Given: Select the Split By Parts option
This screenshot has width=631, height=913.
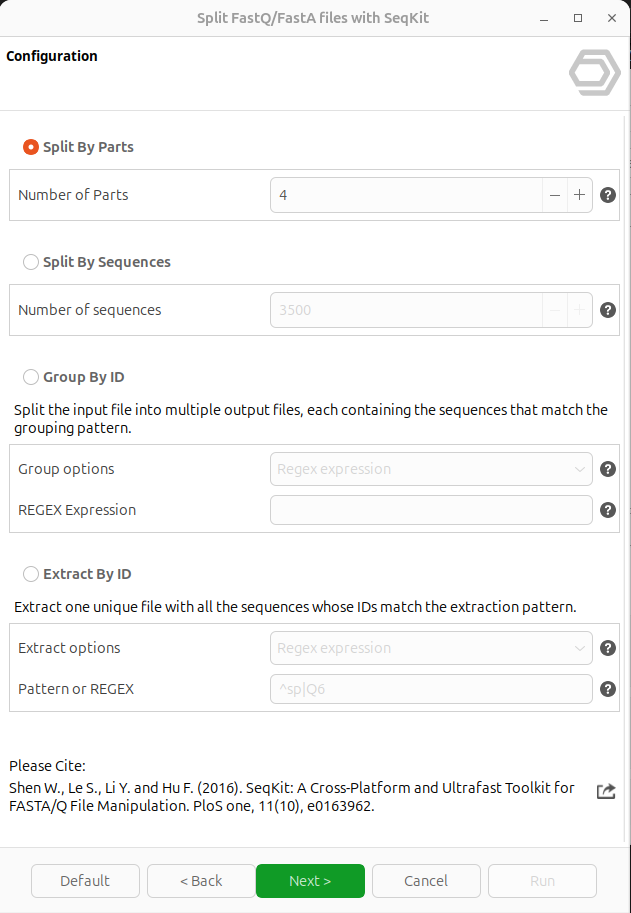Looking at the screenshot, I should [31, 147].
